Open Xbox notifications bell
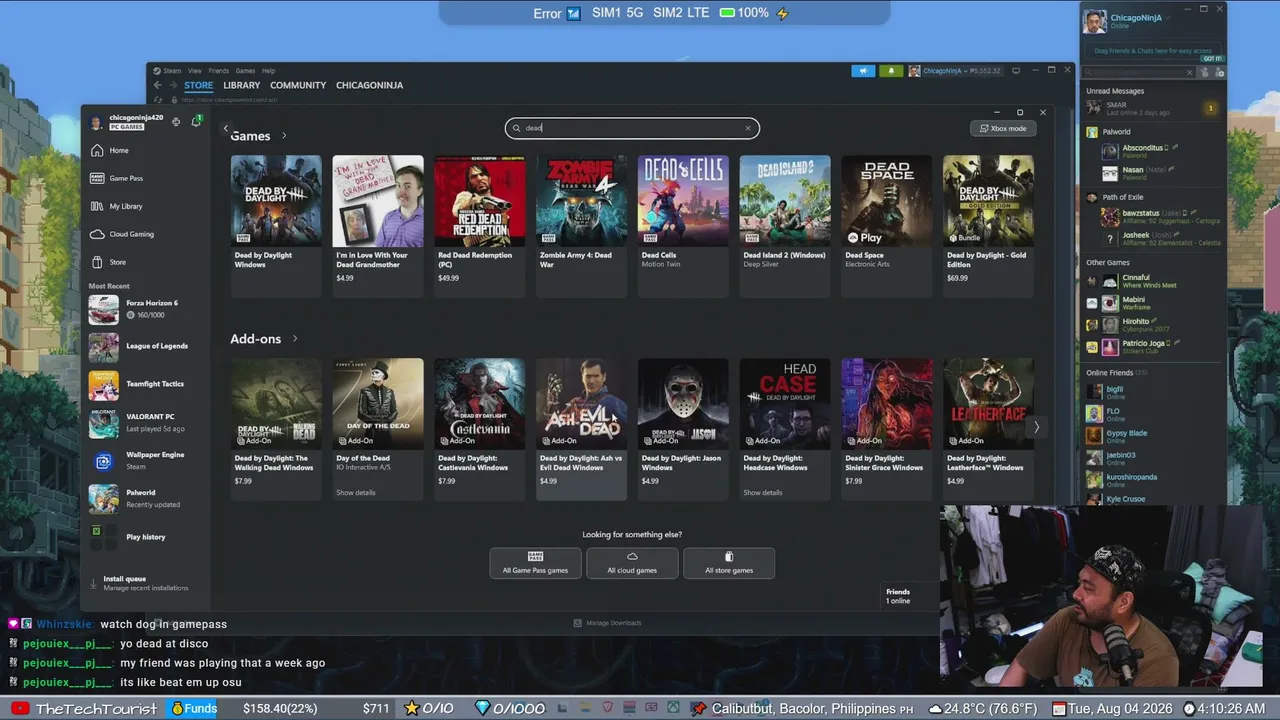 pos(196,122)
